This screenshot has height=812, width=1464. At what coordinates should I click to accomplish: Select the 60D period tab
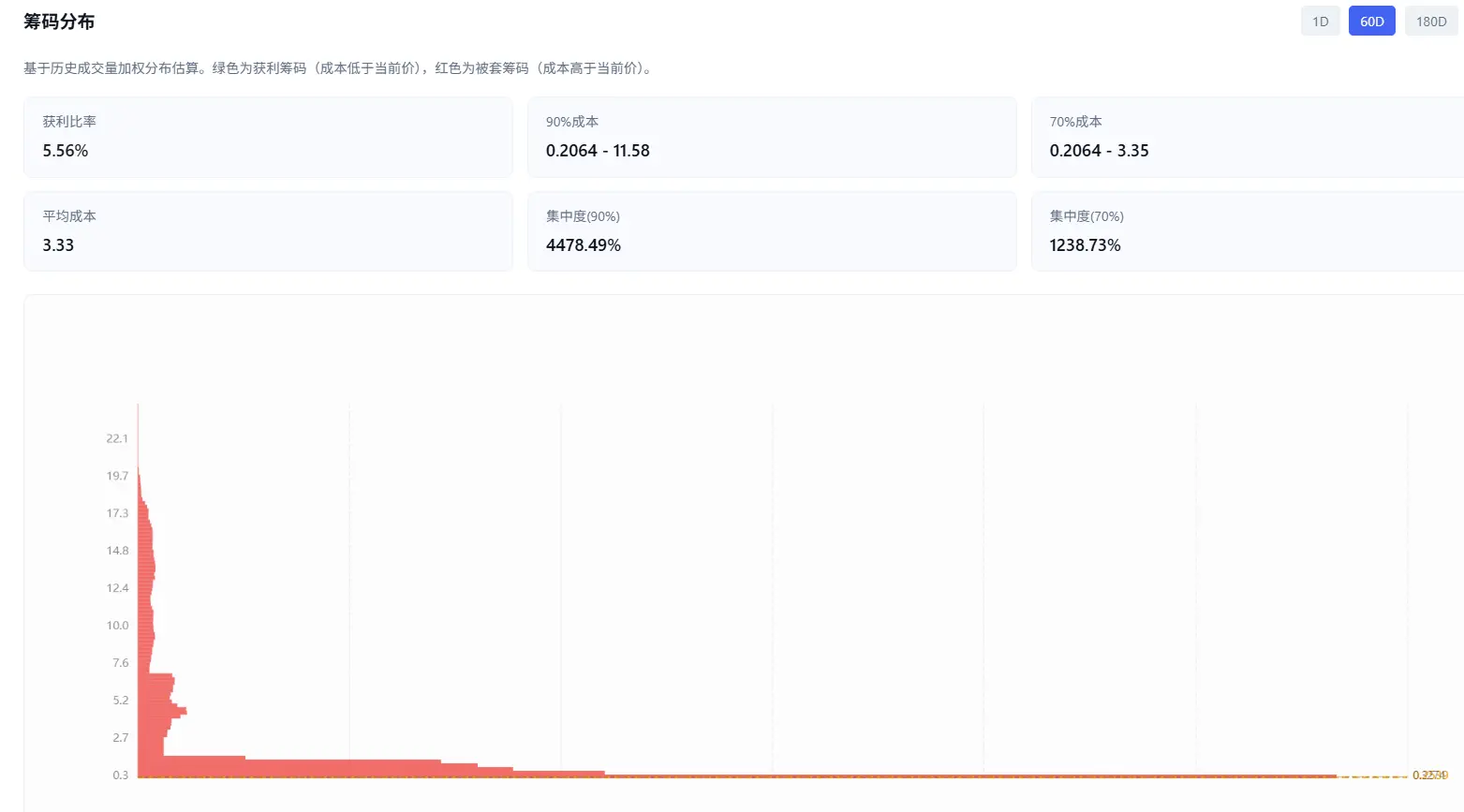coord(1371,22)
